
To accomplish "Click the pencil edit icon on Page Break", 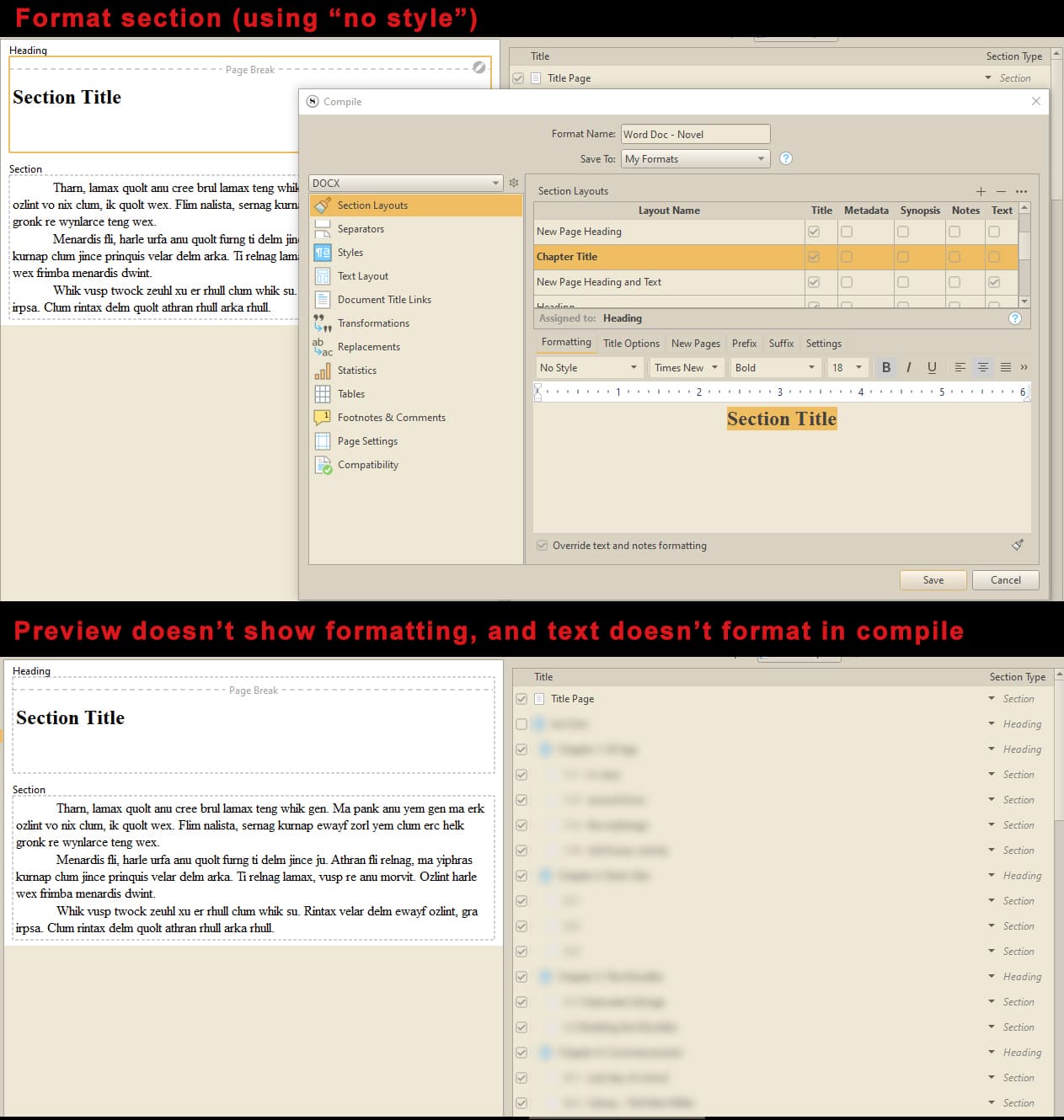I will (x=479, y=67).
